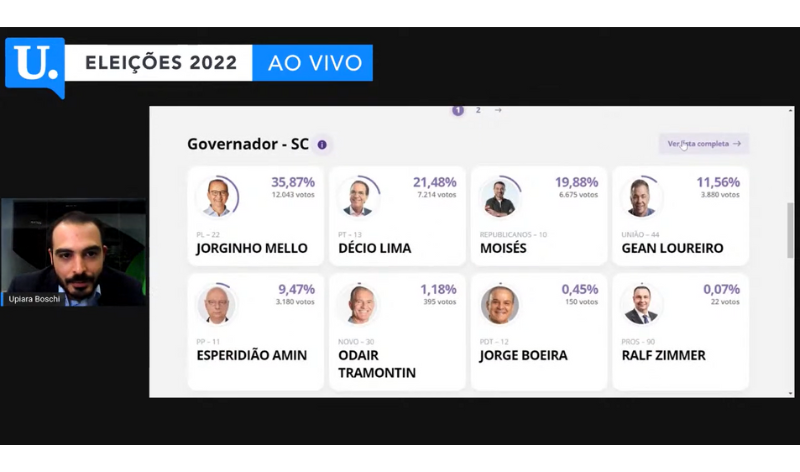Image resolution: width=800 pixels, height=472 pixels.
Task: Click the AO VIVO live badge
Action: pos(313,64)
